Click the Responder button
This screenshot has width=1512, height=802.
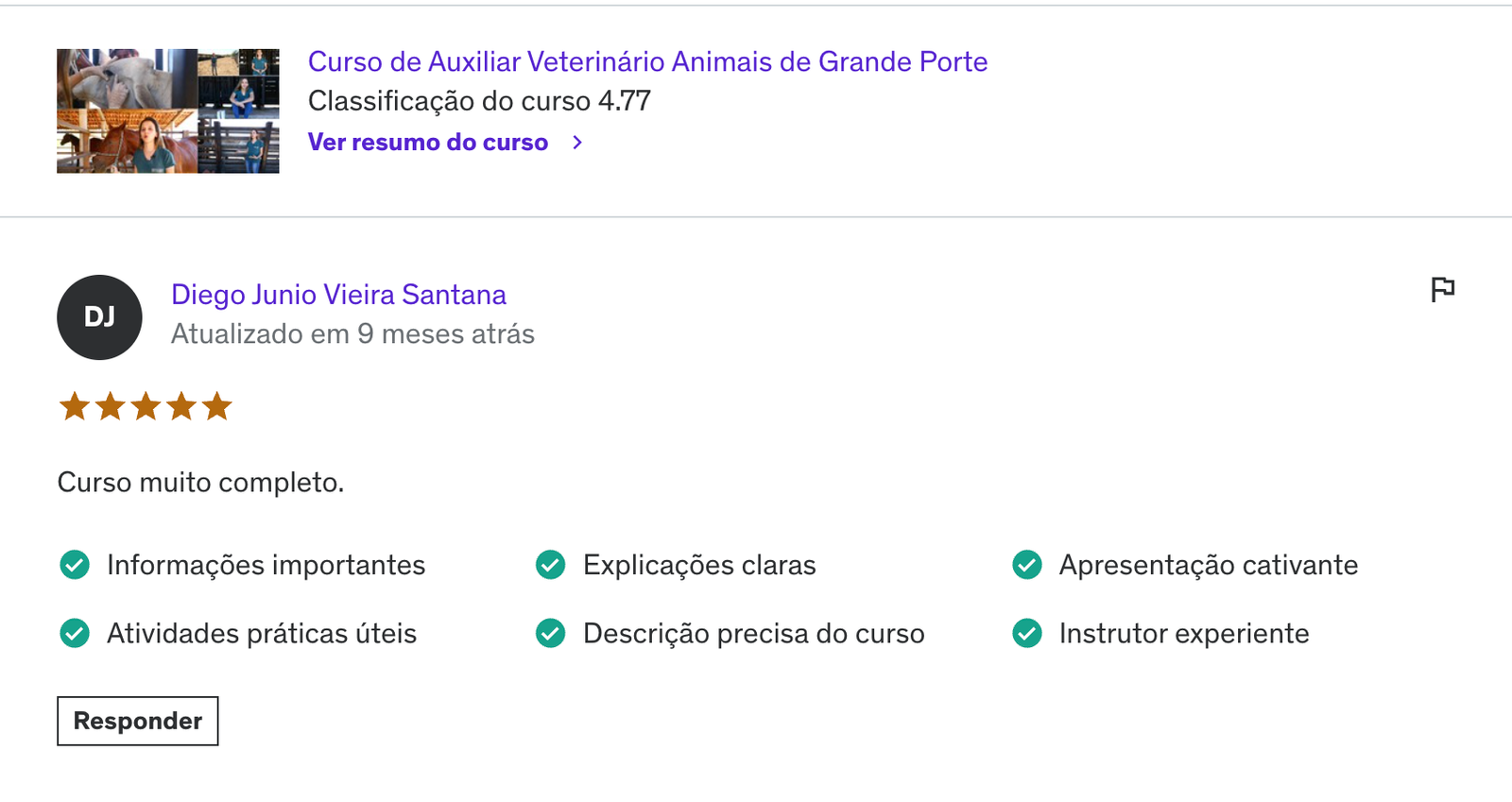(138, 721)
